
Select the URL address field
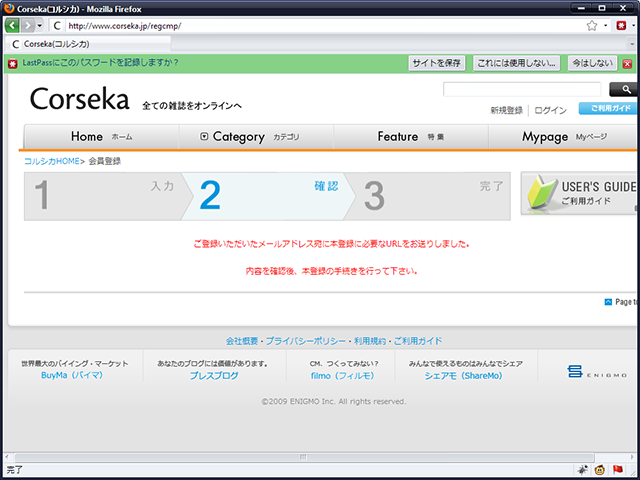tap(323, 26)
